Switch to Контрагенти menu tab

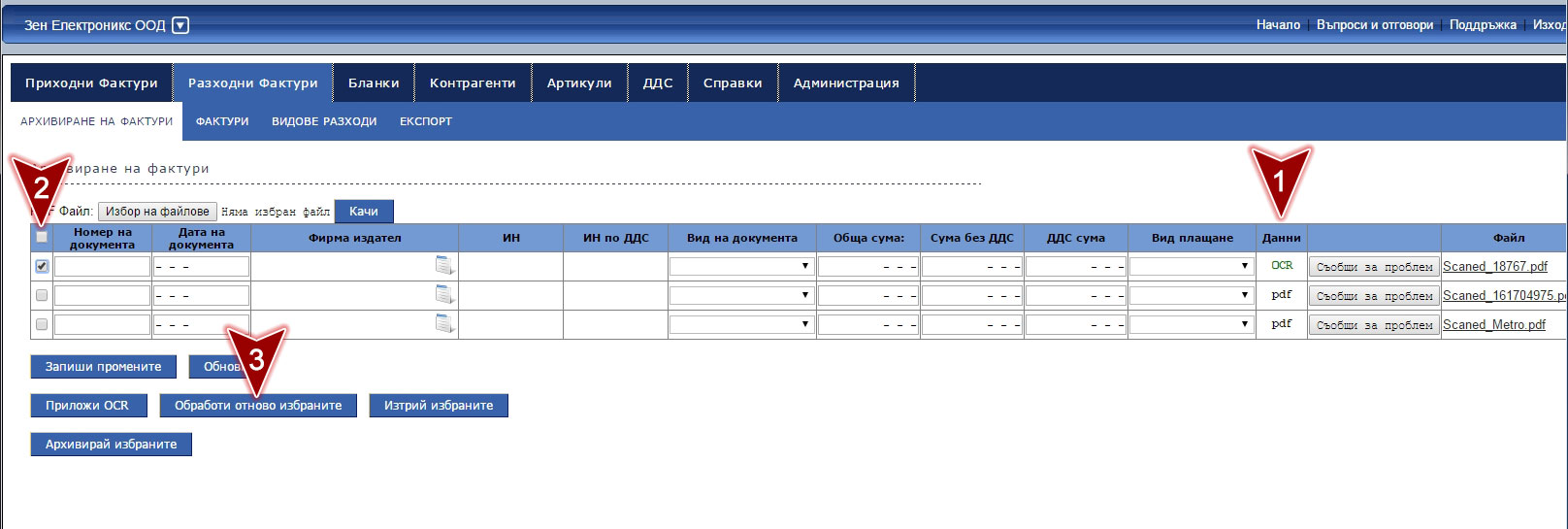click(x=473, y=83)
